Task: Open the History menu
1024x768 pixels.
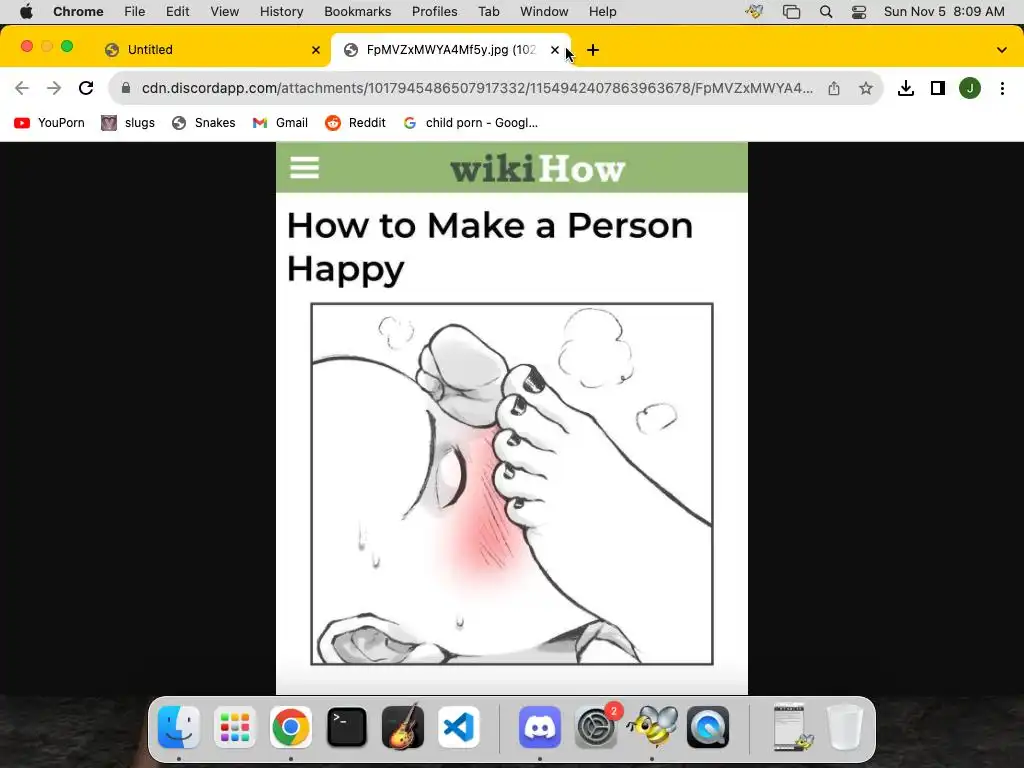Action: 281,12
